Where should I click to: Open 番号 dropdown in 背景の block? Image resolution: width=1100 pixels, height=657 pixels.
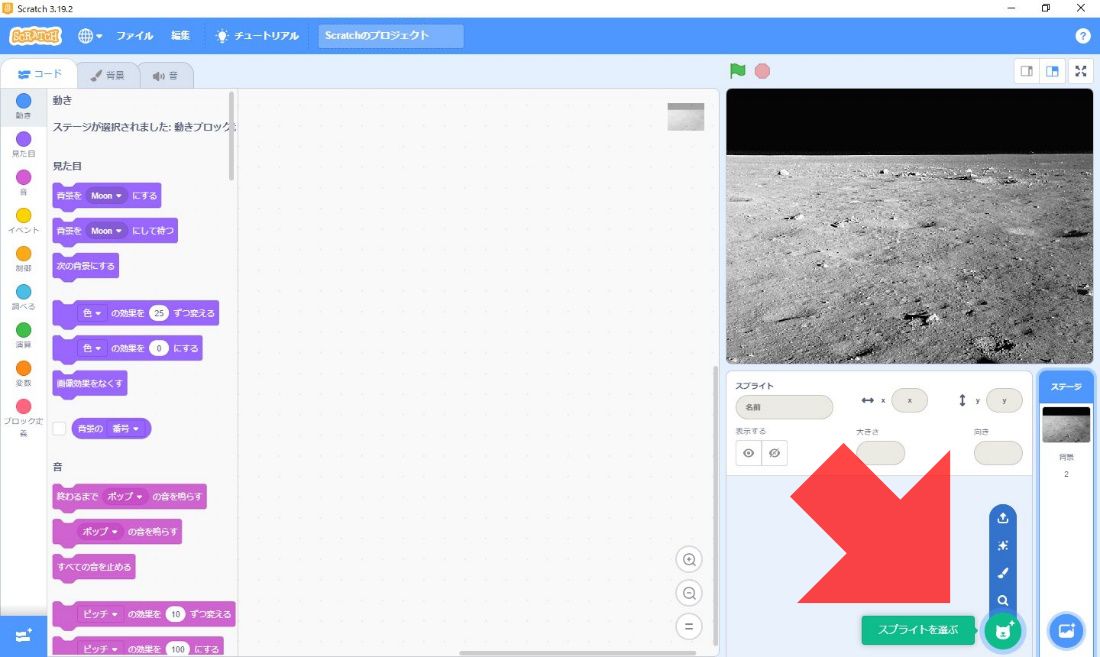(125, 428)
